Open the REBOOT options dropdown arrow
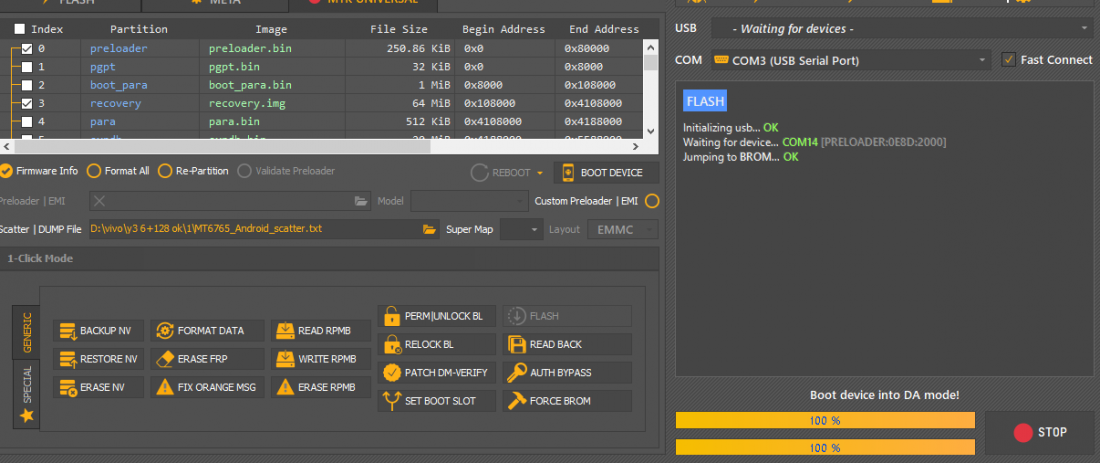Viewport: 1100px width, 463px height. pyautogui.click(x=540, y=173)
